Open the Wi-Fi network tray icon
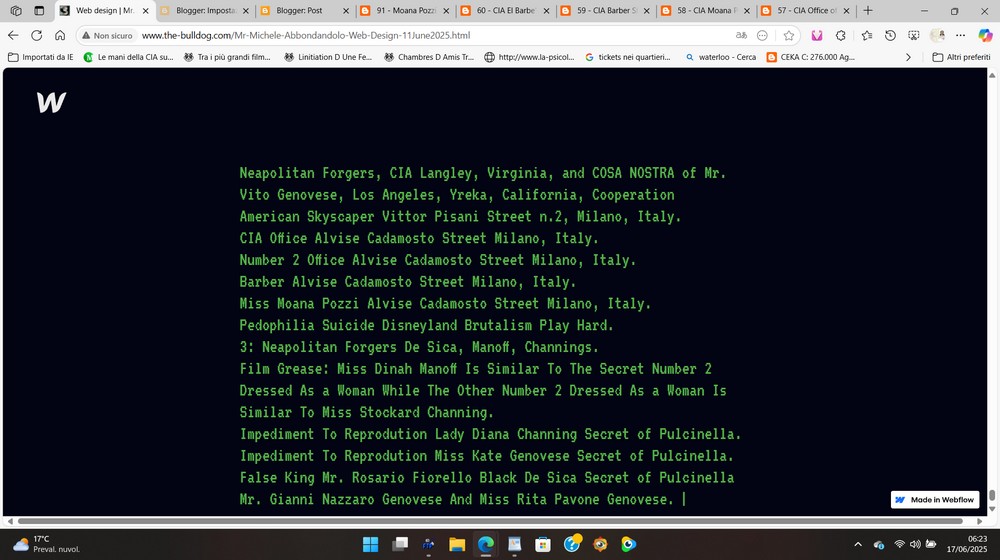Viewport: 1000px width, 560px height. point(899,544)
